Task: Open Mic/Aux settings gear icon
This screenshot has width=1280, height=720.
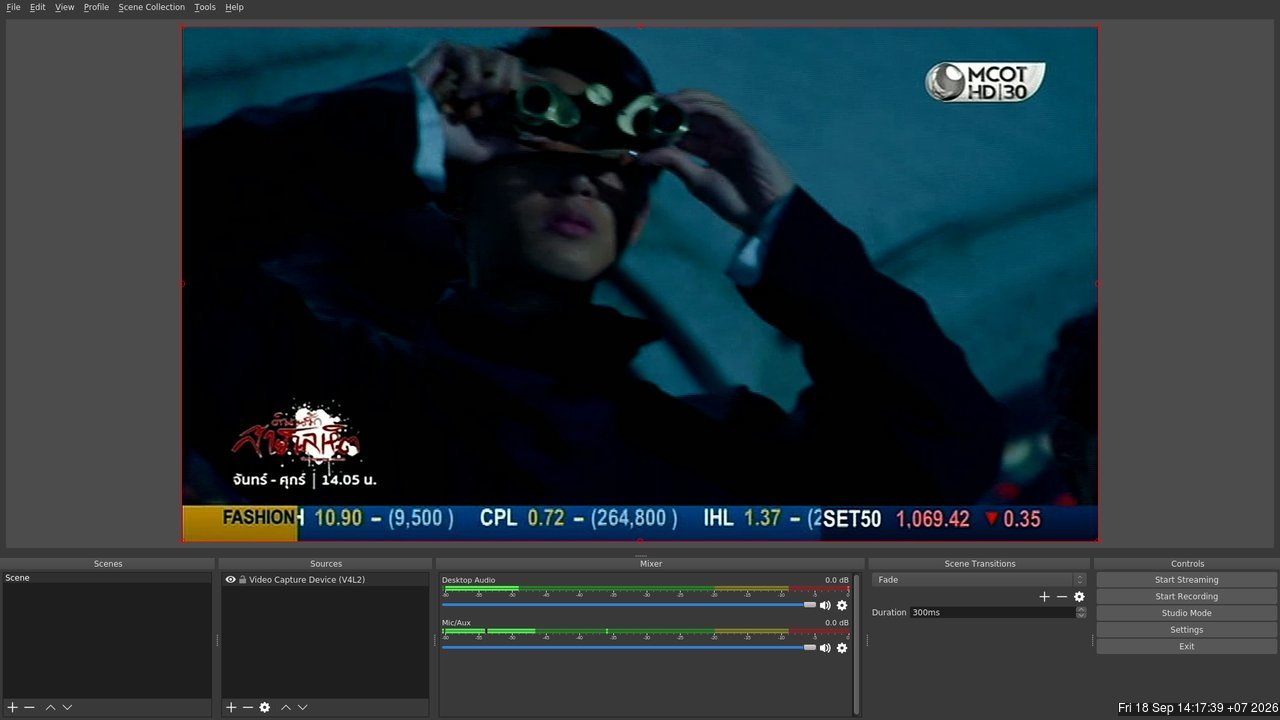Action: coord(842,648)
